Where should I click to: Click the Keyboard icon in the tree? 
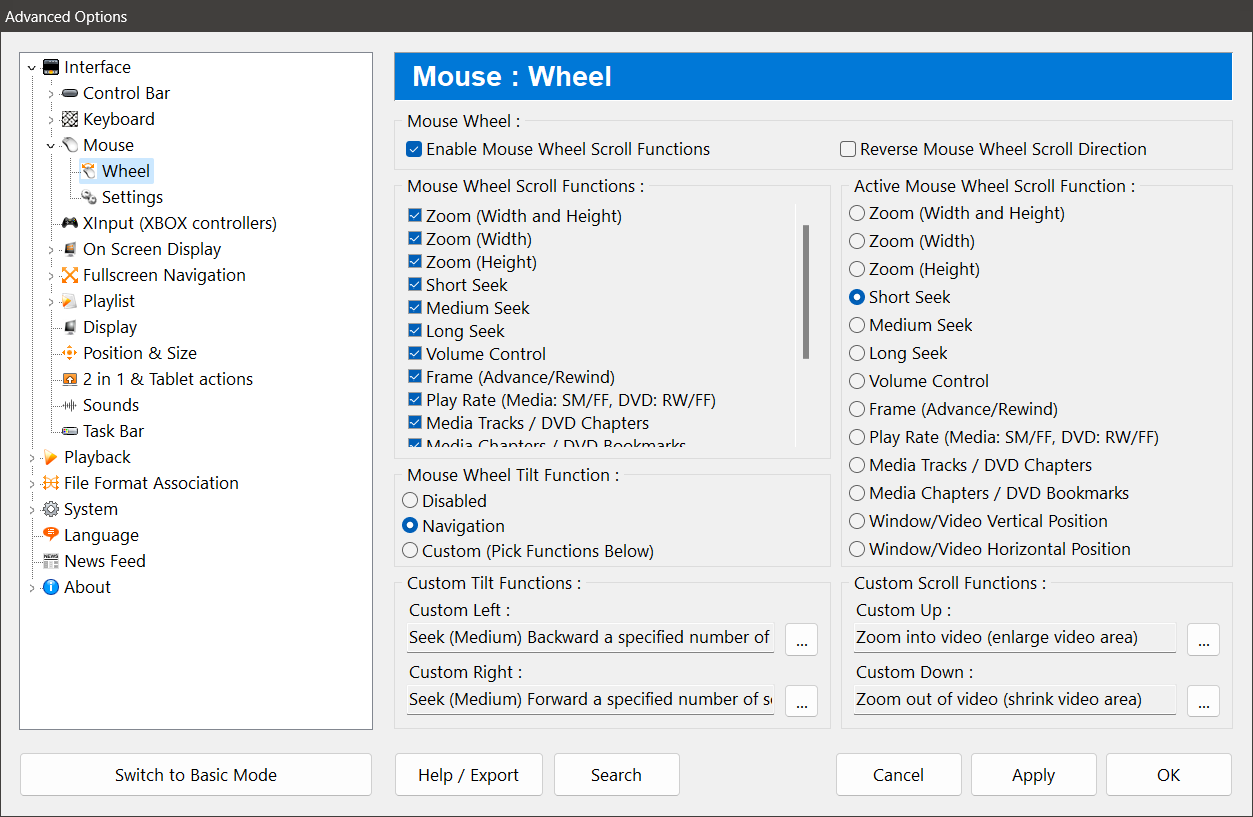coord(70,119)
